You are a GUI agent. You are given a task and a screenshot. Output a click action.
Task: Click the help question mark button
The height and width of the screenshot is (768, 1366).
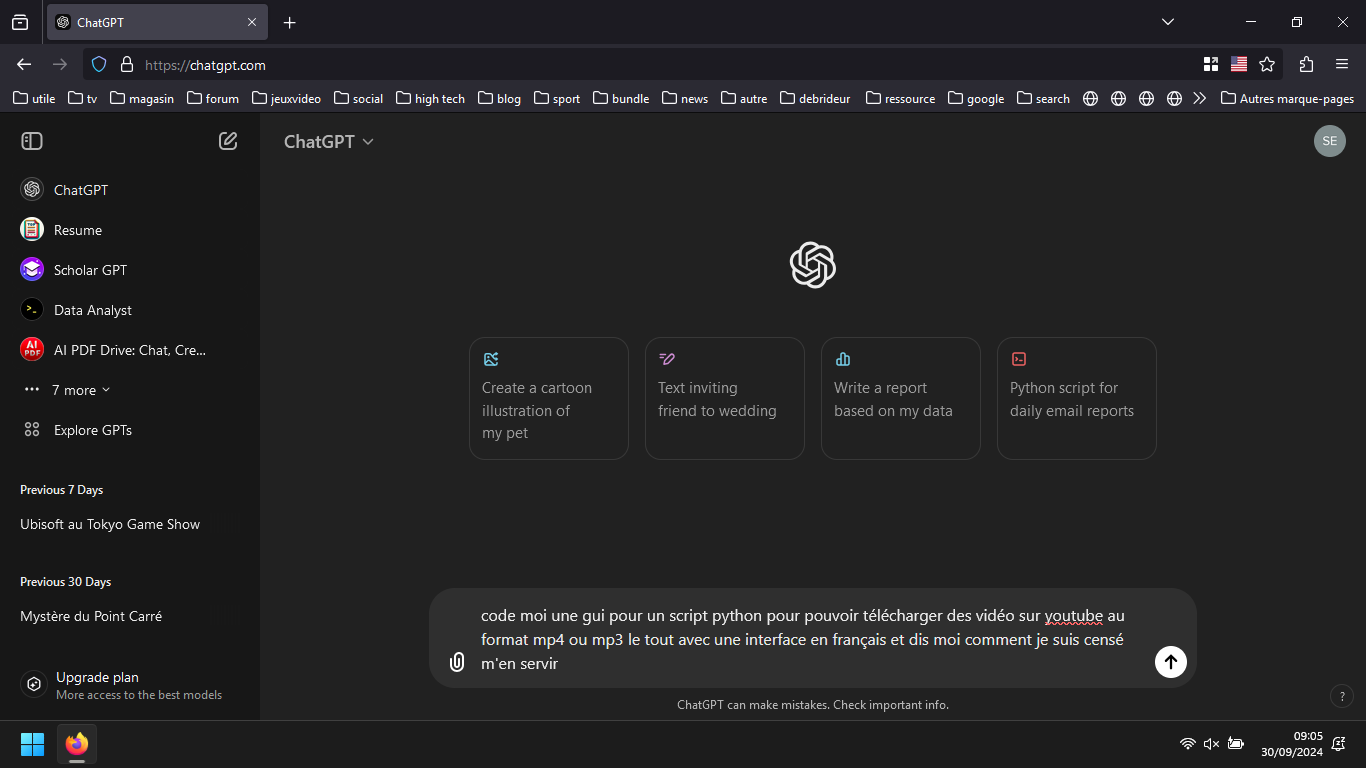coord(1342,696)
